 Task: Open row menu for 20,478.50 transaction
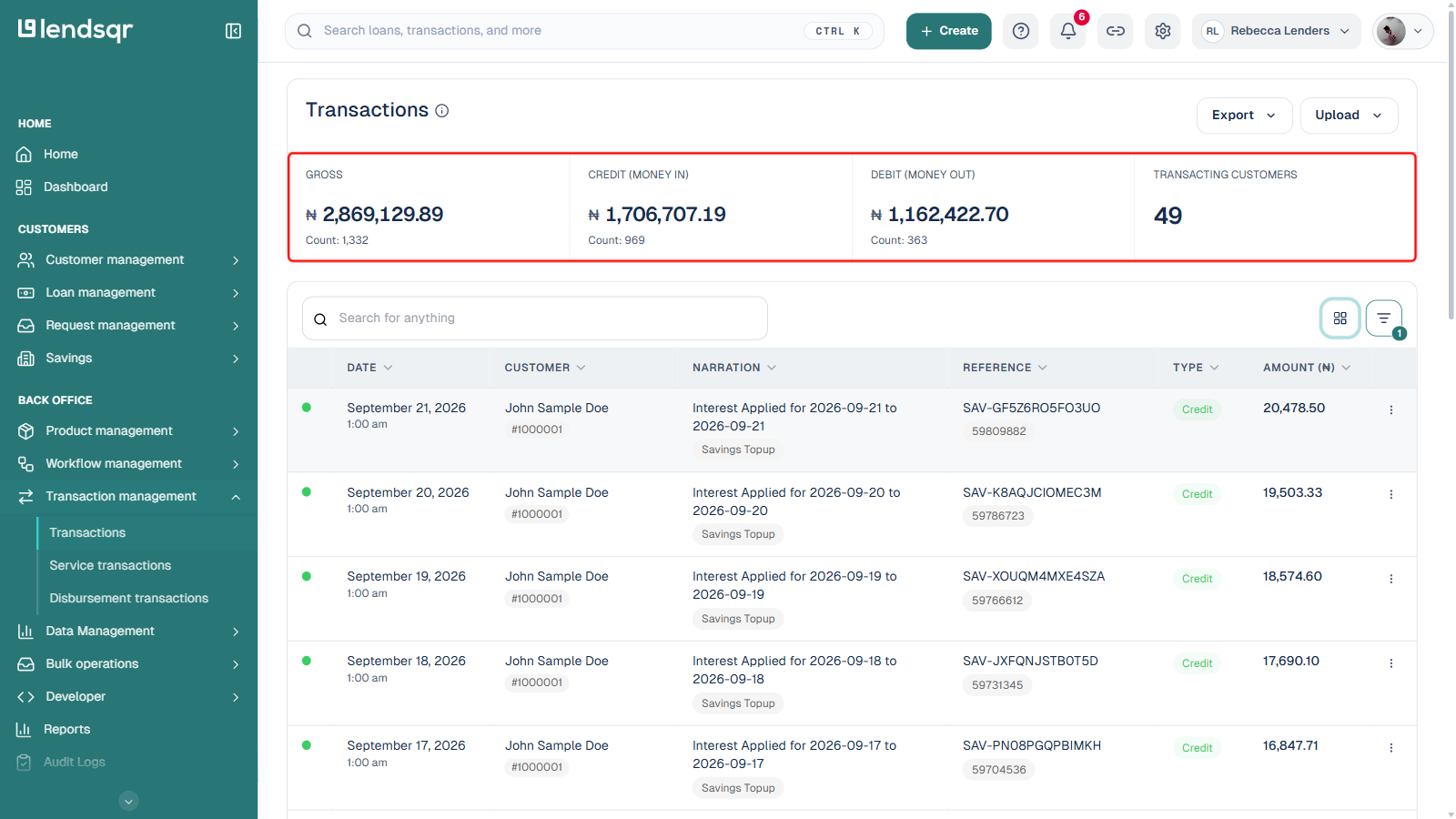1391,410
